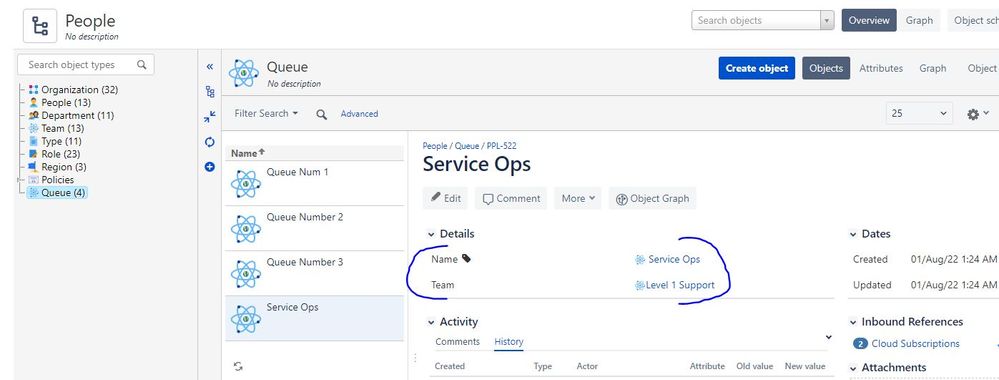This screenshot has width=999, height=380.
Task: Collapse the Activity section
Action: coord(431,323)
